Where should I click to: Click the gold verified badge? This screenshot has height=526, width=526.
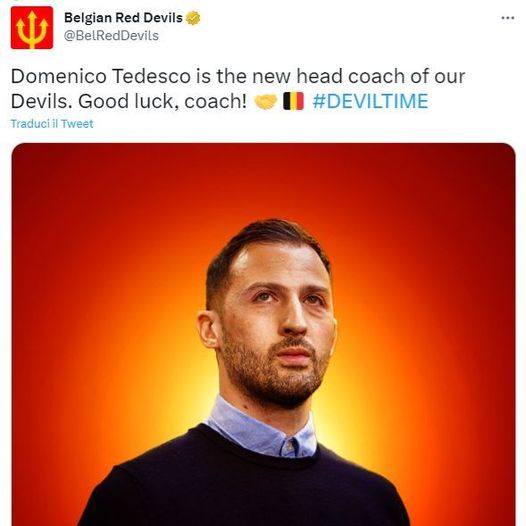(x=193, y=18)
